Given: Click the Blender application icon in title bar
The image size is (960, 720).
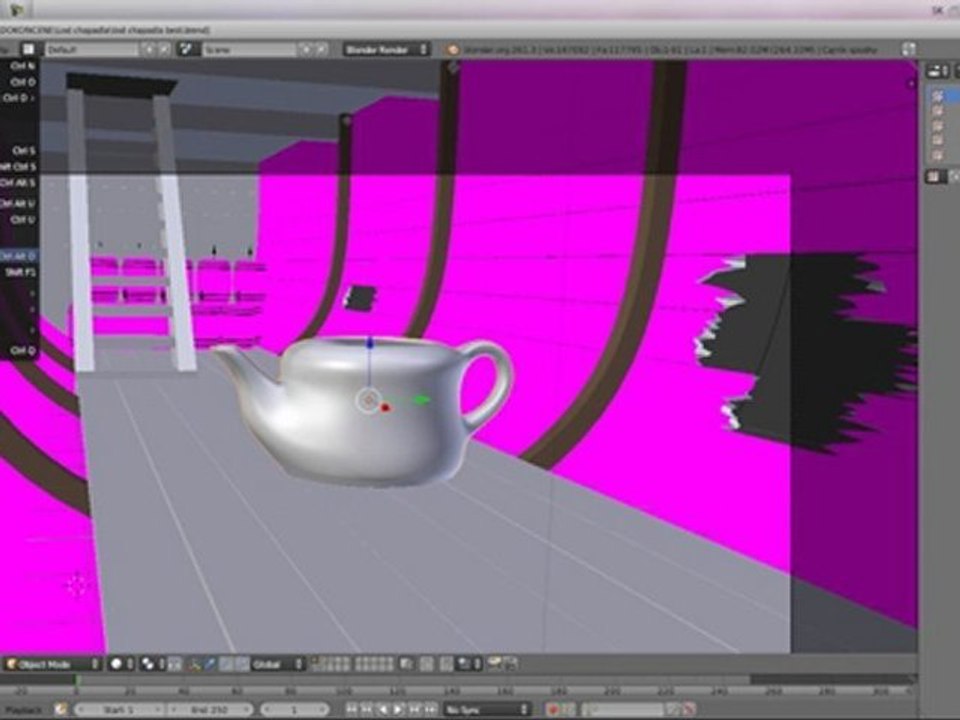Looking at the screenshot, I should coord(18,9).
